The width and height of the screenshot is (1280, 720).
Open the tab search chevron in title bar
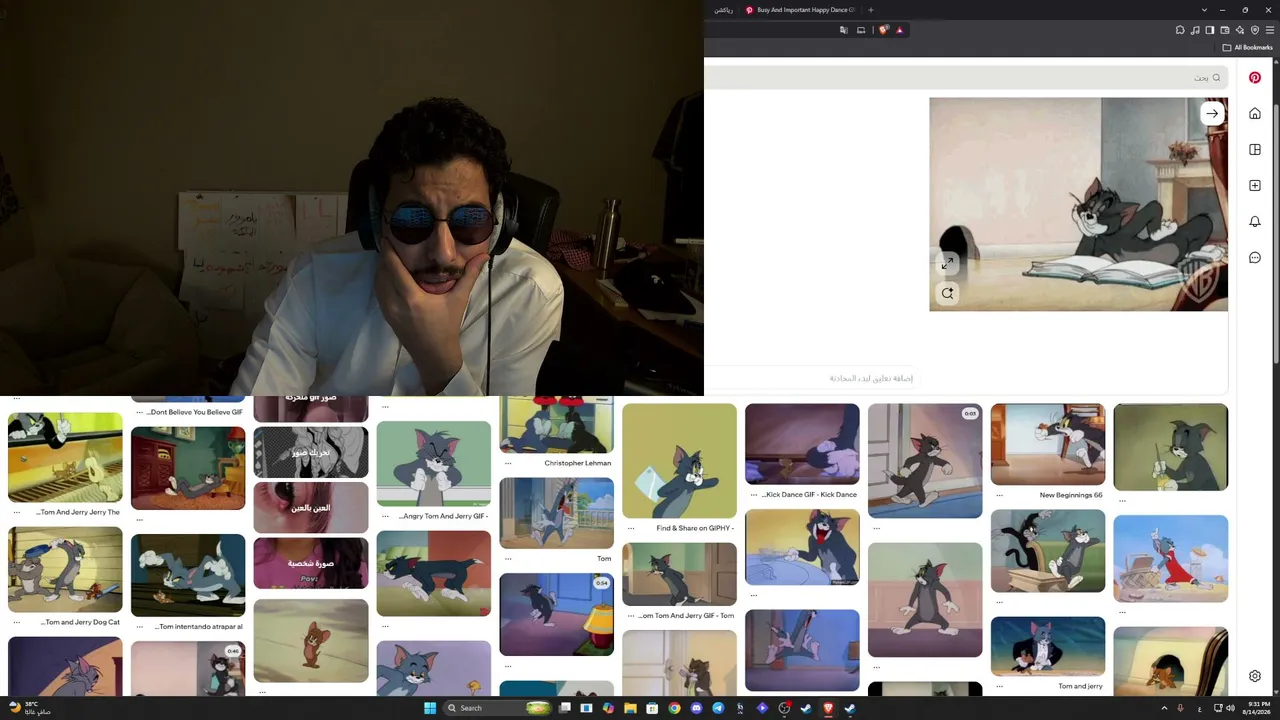click(1204, 10)
